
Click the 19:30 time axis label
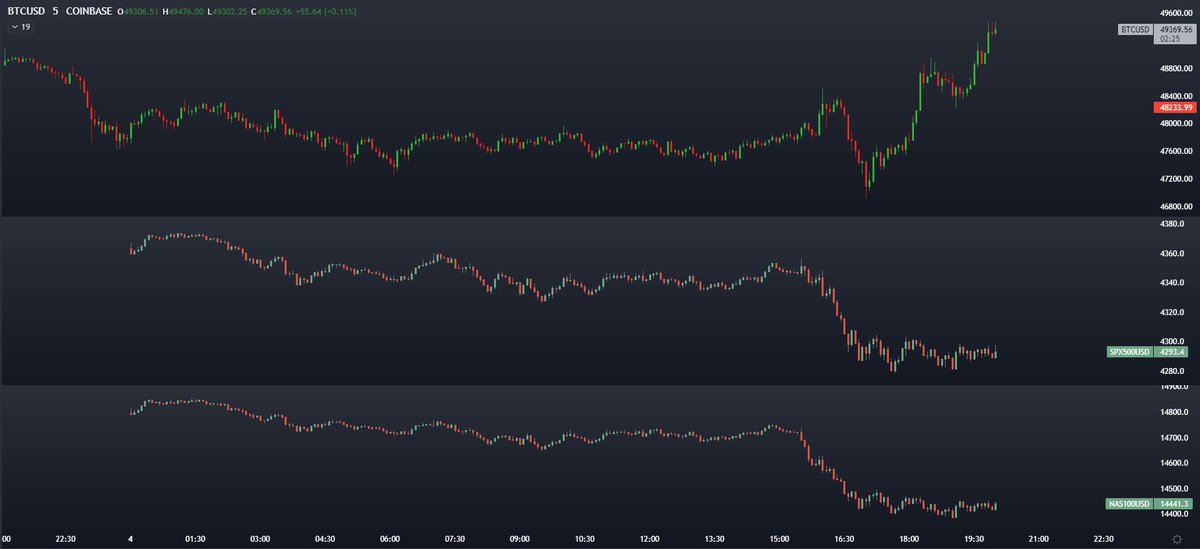(975, 538)
